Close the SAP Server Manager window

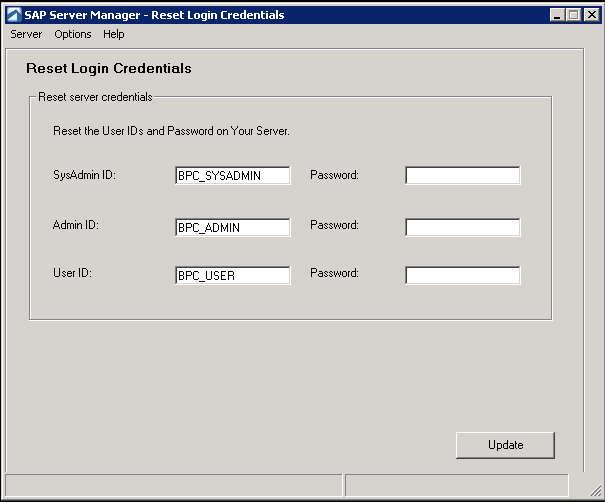click(x=591, y=15)
